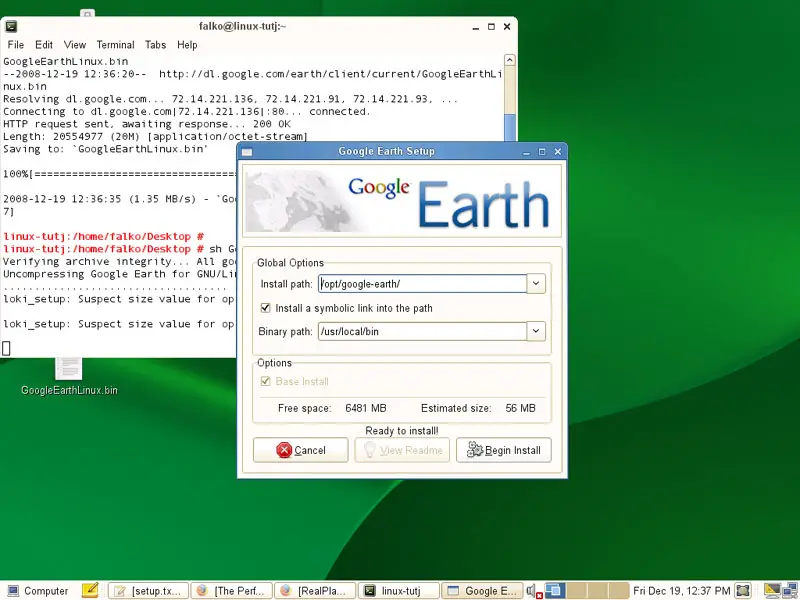
Task: Click into the Binary path text field
Action: (x=422, y=331)
